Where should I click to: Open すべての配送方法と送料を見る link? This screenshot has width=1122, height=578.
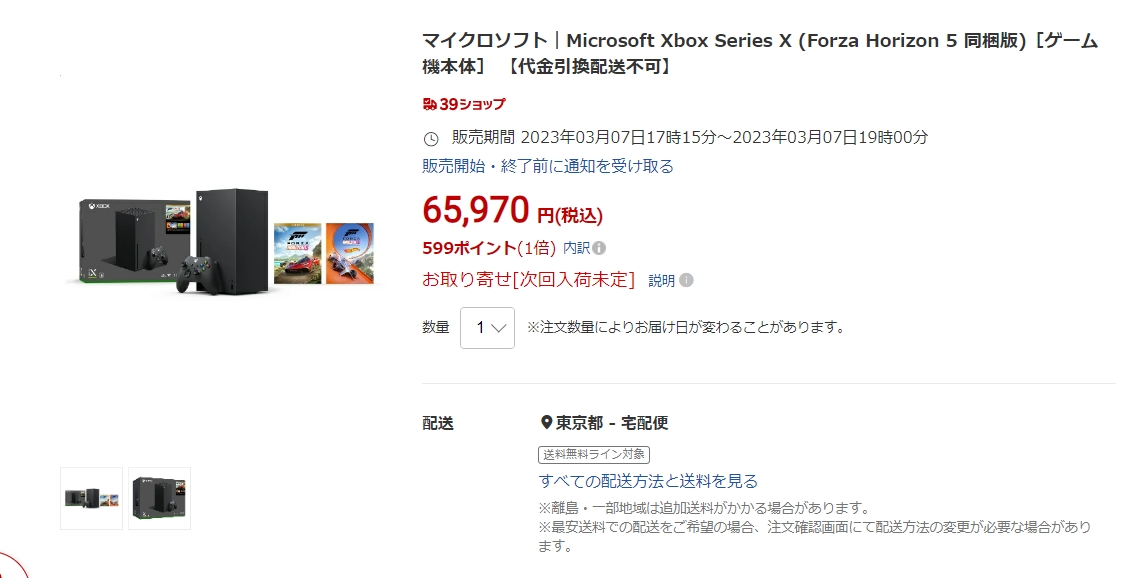648,481
